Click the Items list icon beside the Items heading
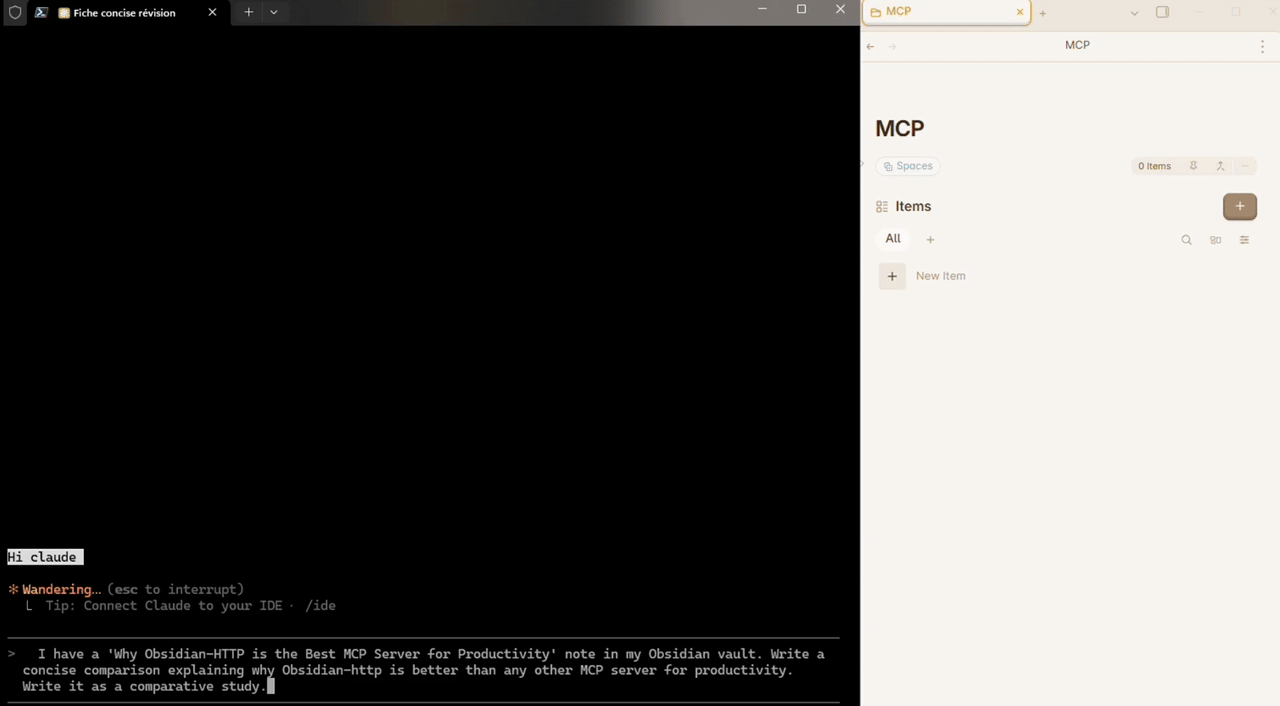The width and height of the screenshot is (1280, 706). click(x=882, y=206)
